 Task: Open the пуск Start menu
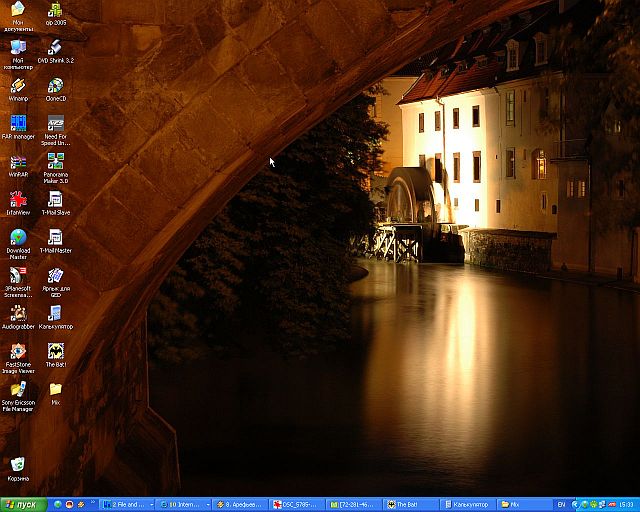(24, 505)
